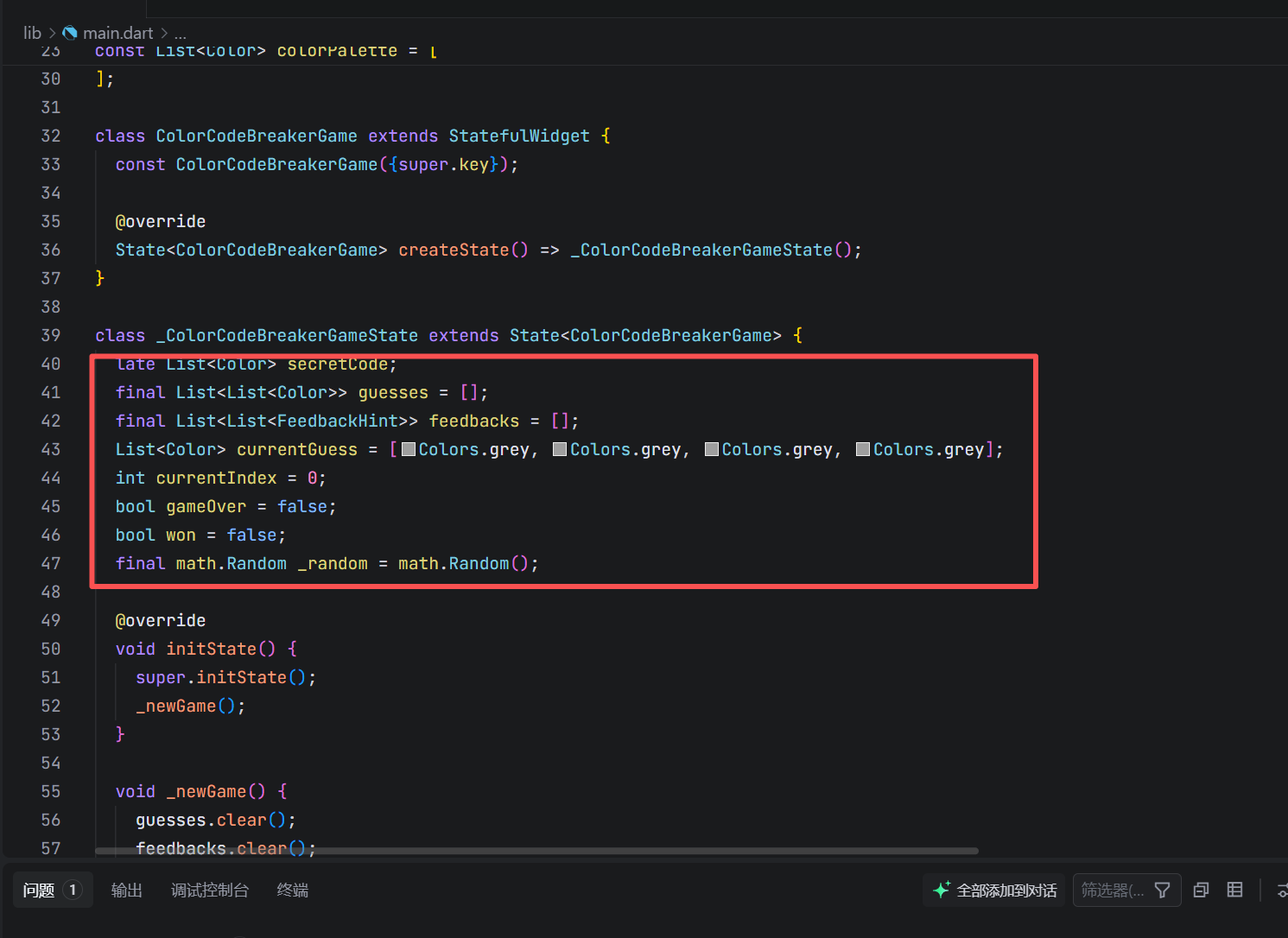Click line number 39 in the gutter

51,335
